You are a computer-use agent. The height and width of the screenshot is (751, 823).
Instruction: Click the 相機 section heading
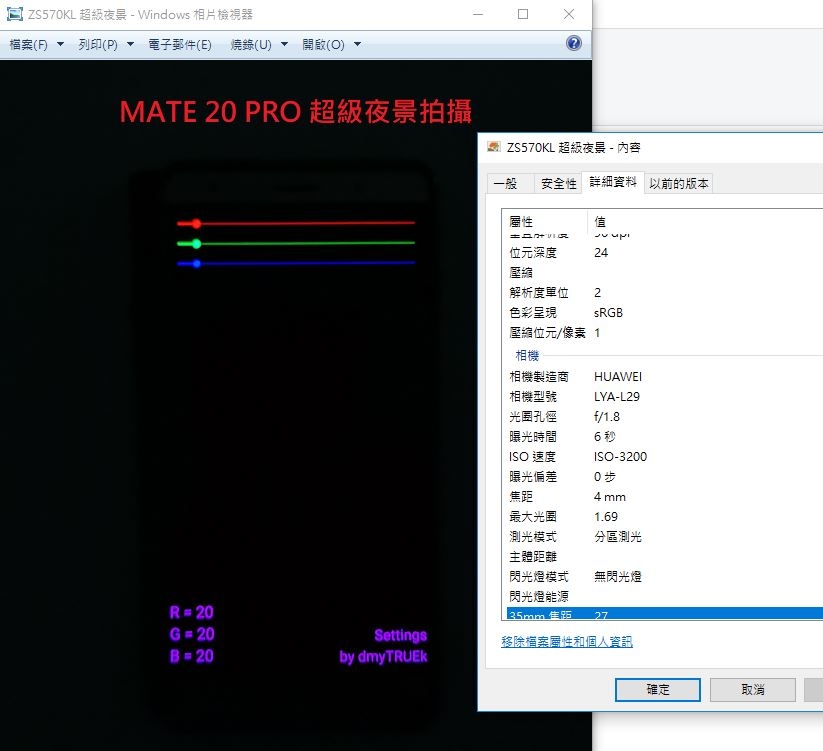[x=527, y=355]
